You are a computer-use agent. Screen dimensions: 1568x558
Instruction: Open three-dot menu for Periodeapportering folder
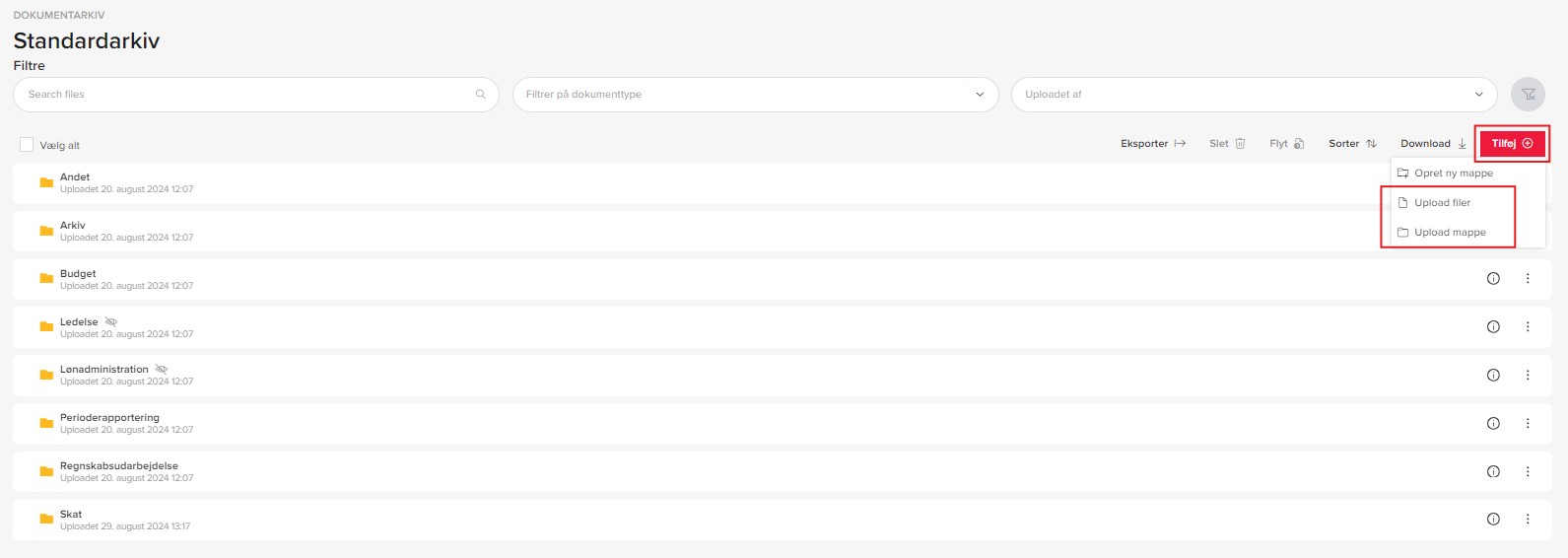pyautogui.click(x=1528, y=423)
